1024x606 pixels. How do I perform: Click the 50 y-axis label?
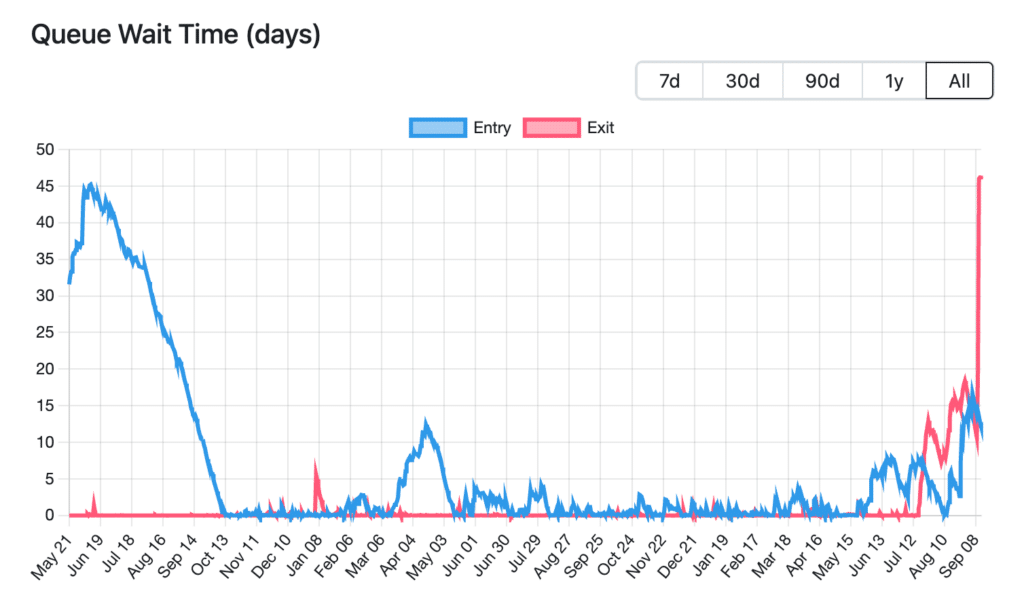click(x=45, y=150)
